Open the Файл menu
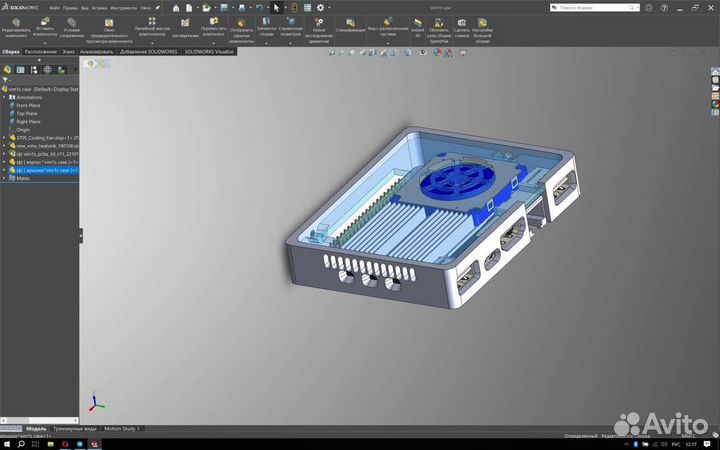 click(x=55, y=8)
